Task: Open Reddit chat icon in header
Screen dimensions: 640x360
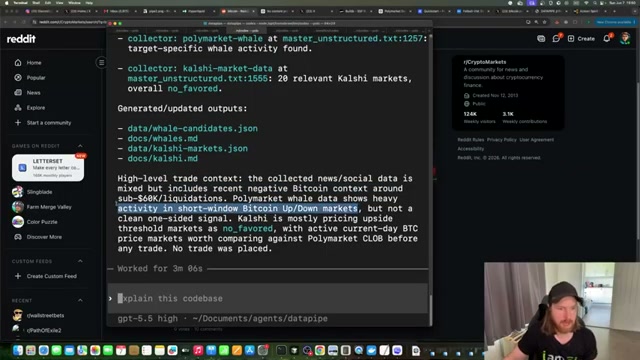Action: [556, 38]
